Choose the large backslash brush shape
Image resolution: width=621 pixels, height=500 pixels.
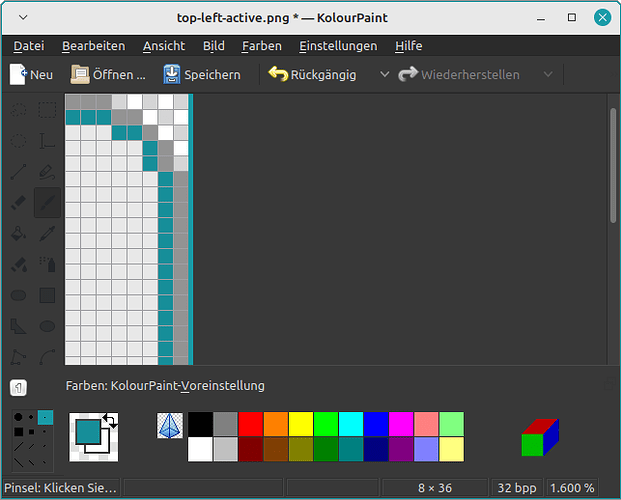pyautogui.click(x=18, y=462)
